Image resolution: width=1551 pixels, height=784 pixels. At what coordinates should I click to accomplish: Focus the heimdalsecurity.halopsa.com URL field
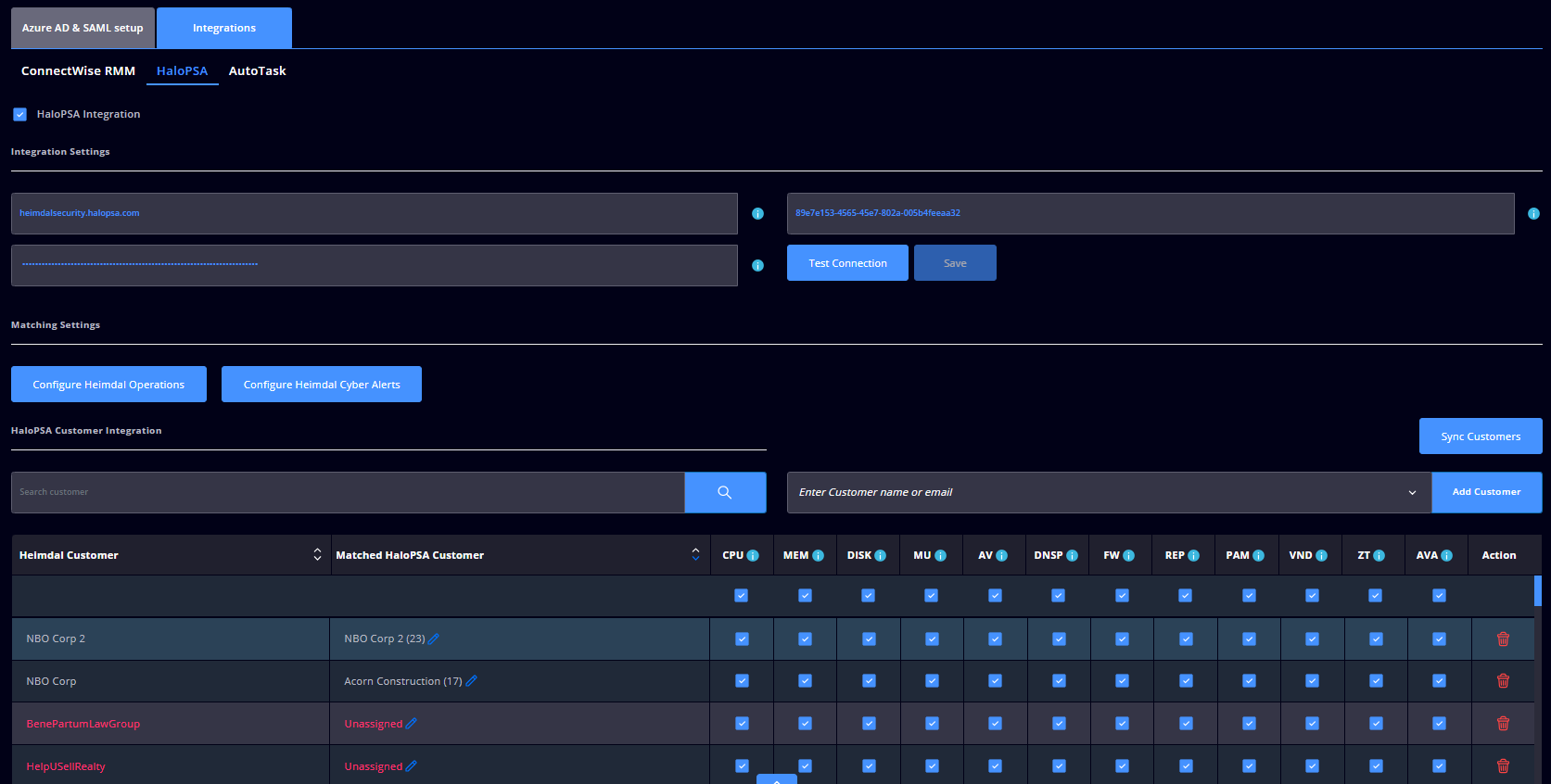pyautogui.click(x=375, y=213)
